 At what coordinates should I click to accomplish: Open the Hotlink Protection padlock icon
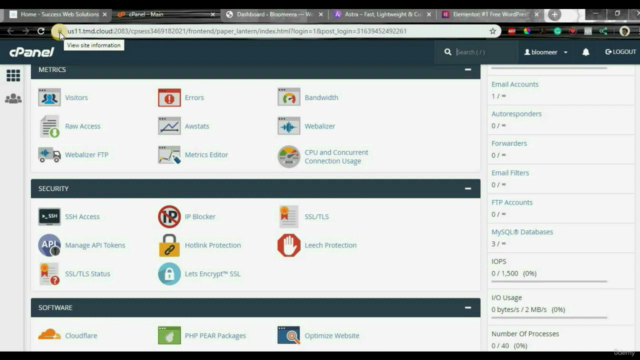point(169,245)
